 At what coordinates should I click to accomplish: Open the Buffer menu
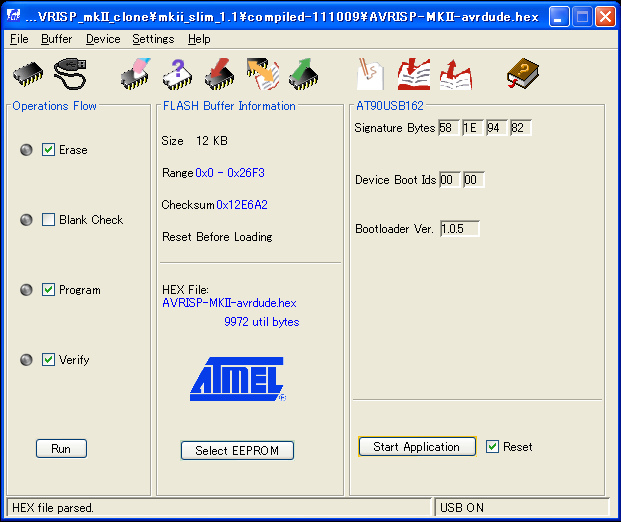[56, 39]
